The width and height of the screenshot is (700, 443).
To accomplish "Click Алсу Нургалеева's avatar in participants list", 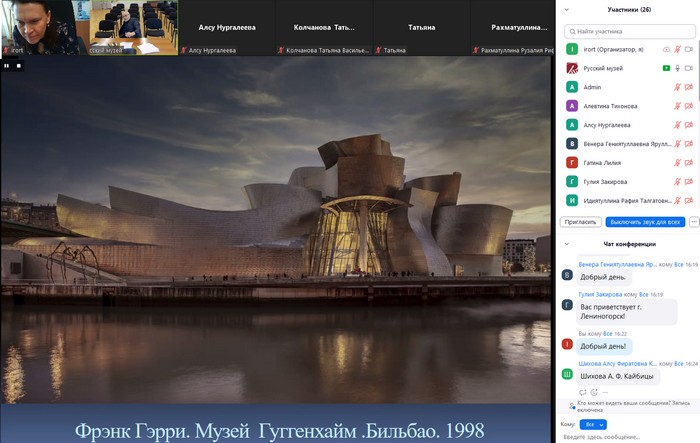I will point(572,125).
